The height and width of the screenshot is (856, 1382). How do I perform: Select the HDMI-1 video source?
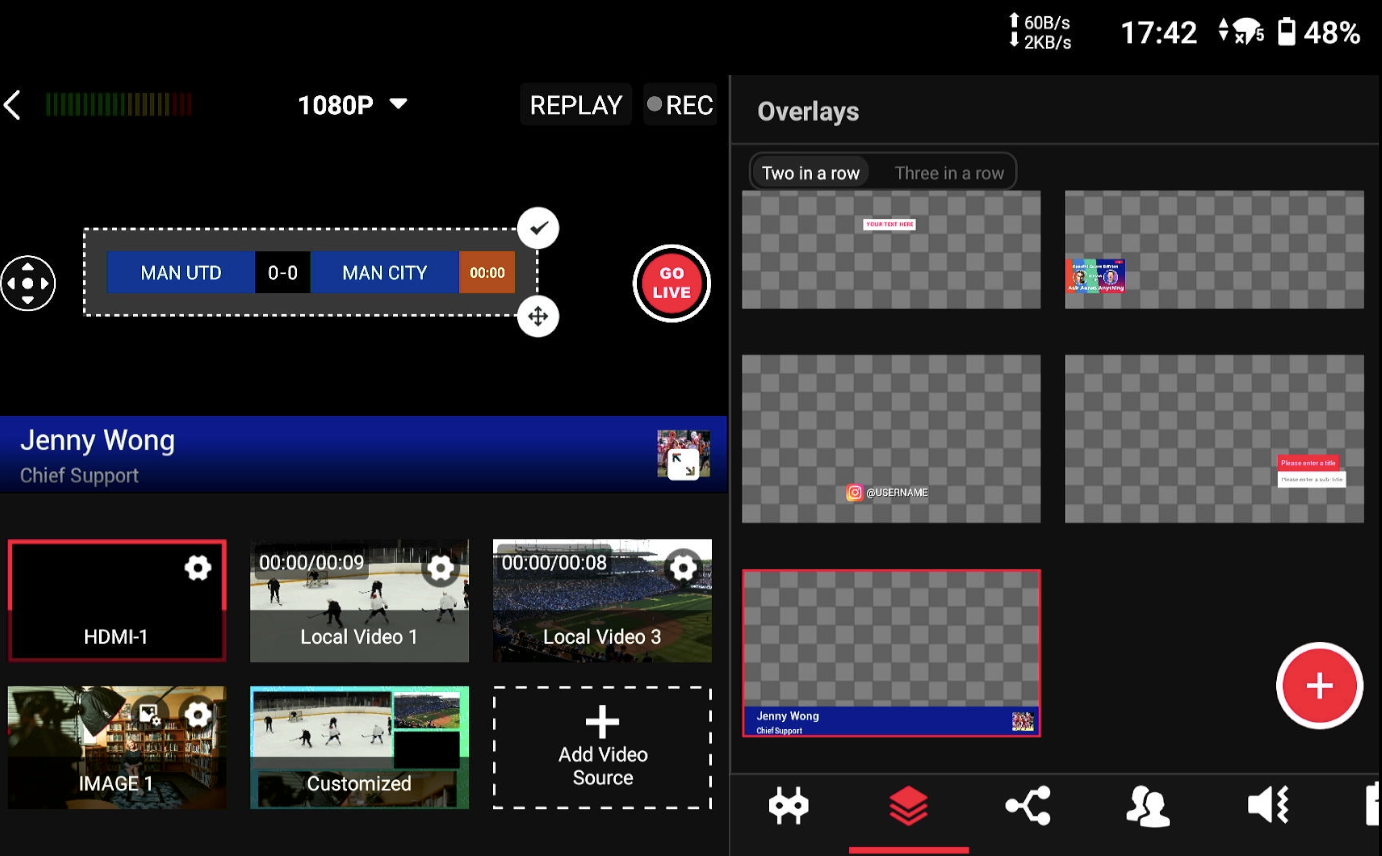click(x=117, y=601)
